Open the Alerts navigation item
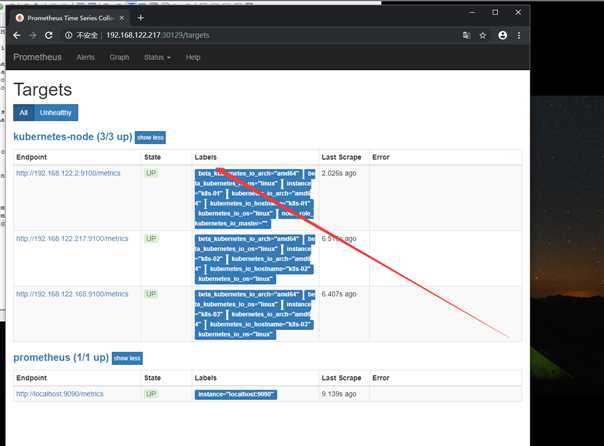This screenshot has height=446, width=604. [x=86, y=57]
